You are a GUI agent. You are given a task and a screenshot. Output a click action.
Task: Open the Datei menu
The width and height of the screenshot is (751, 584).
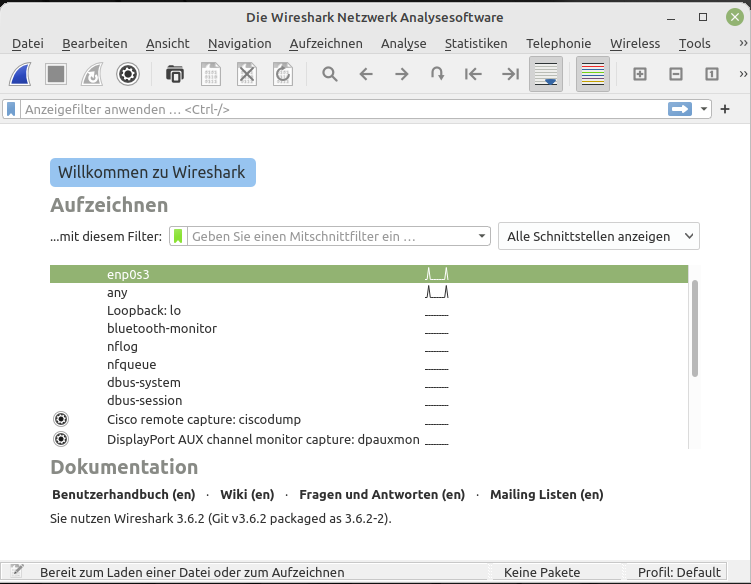pos(28,44)
